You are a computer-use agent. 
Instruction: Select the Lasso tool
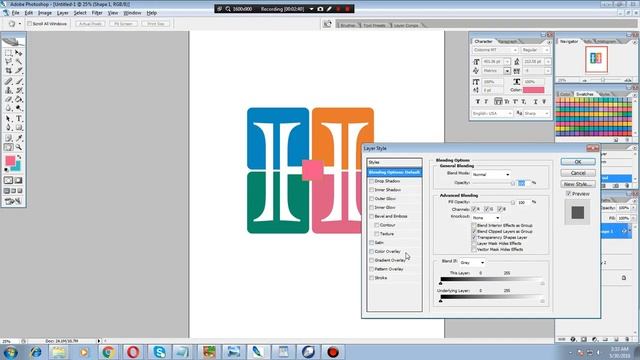coord(9,62)
